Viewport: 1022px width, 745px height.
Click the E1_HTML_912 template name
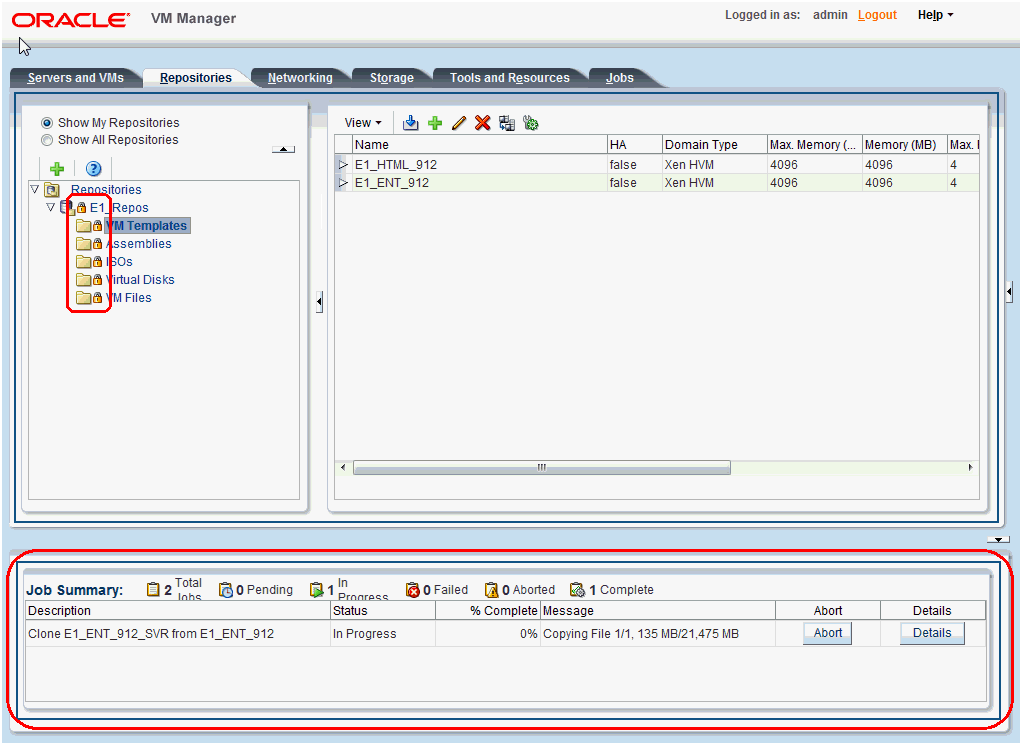coord(396,165)
